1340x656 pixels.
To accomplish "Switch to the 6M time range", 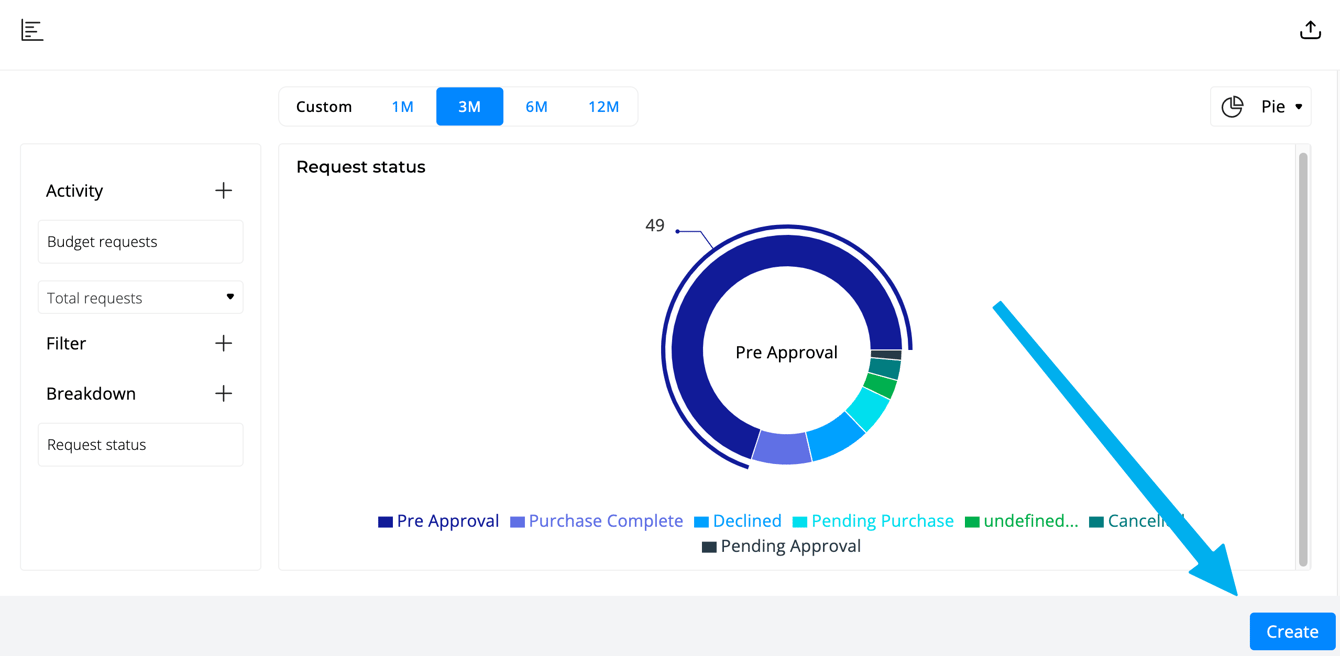I will (x=536, y=106).
